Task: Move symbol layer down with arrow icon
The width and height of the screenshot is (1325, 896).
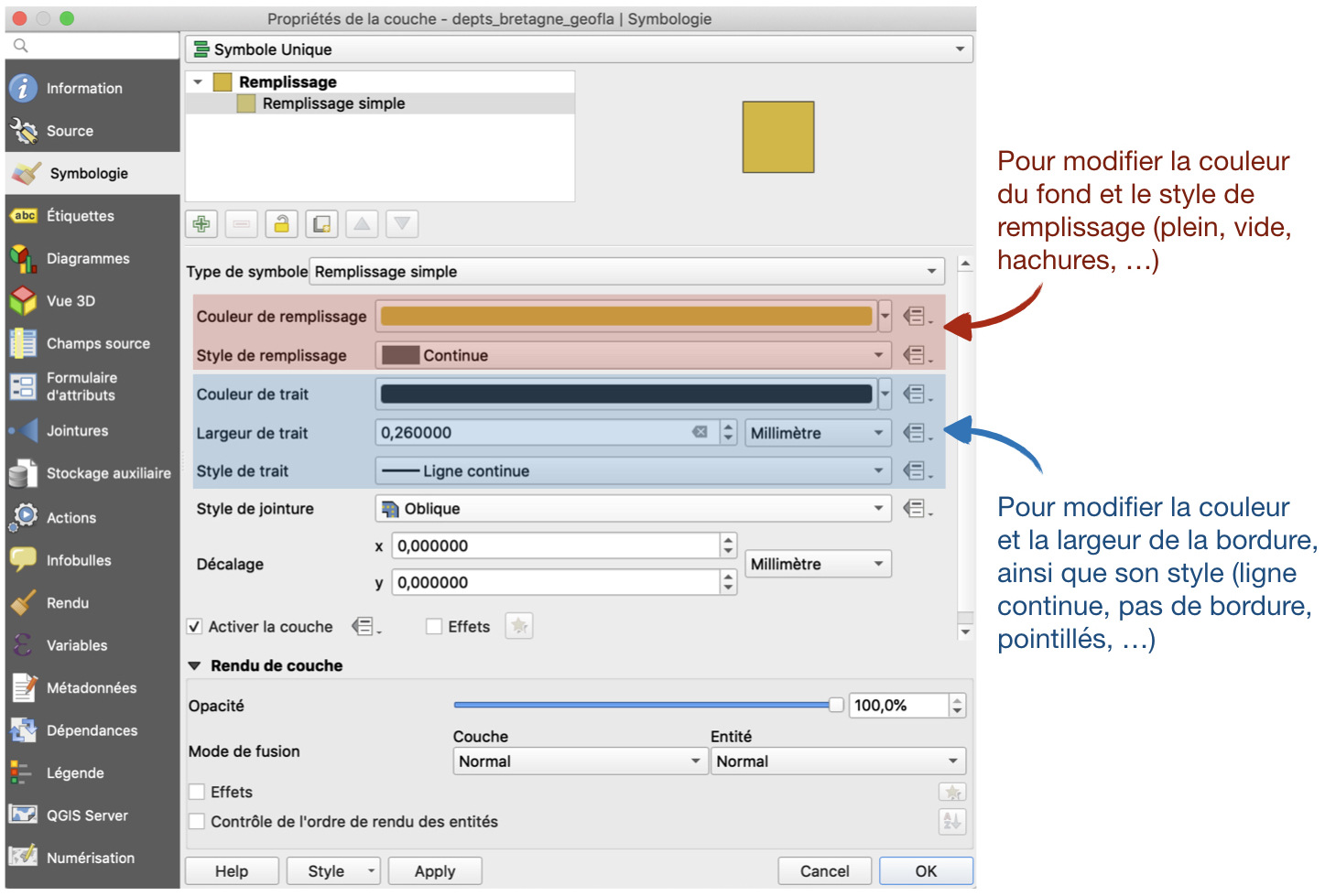Action: [402, 224]
